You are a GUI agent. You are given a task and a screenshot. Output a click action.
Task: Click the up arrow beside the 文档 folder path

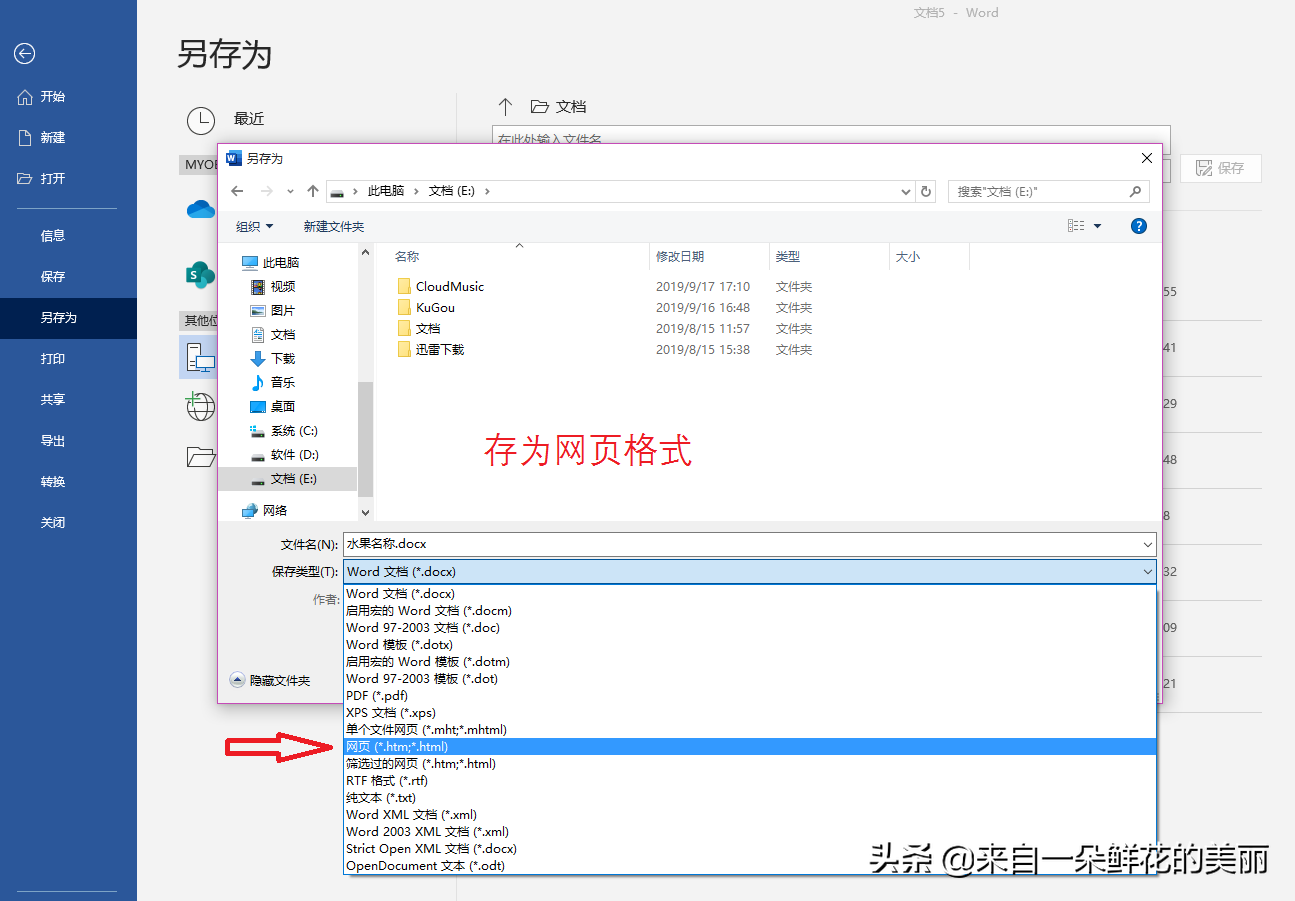[x=505, y=106]
